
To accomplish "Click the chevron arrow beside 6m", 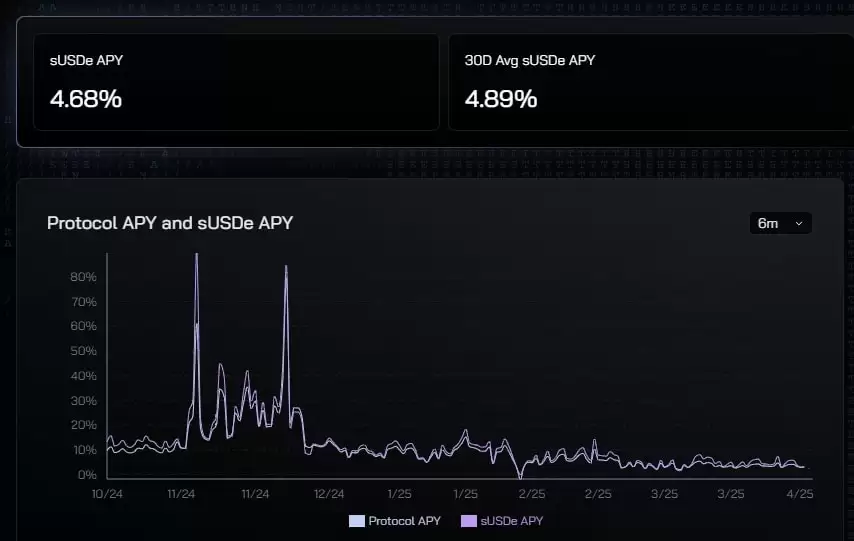I will [798, 224].
